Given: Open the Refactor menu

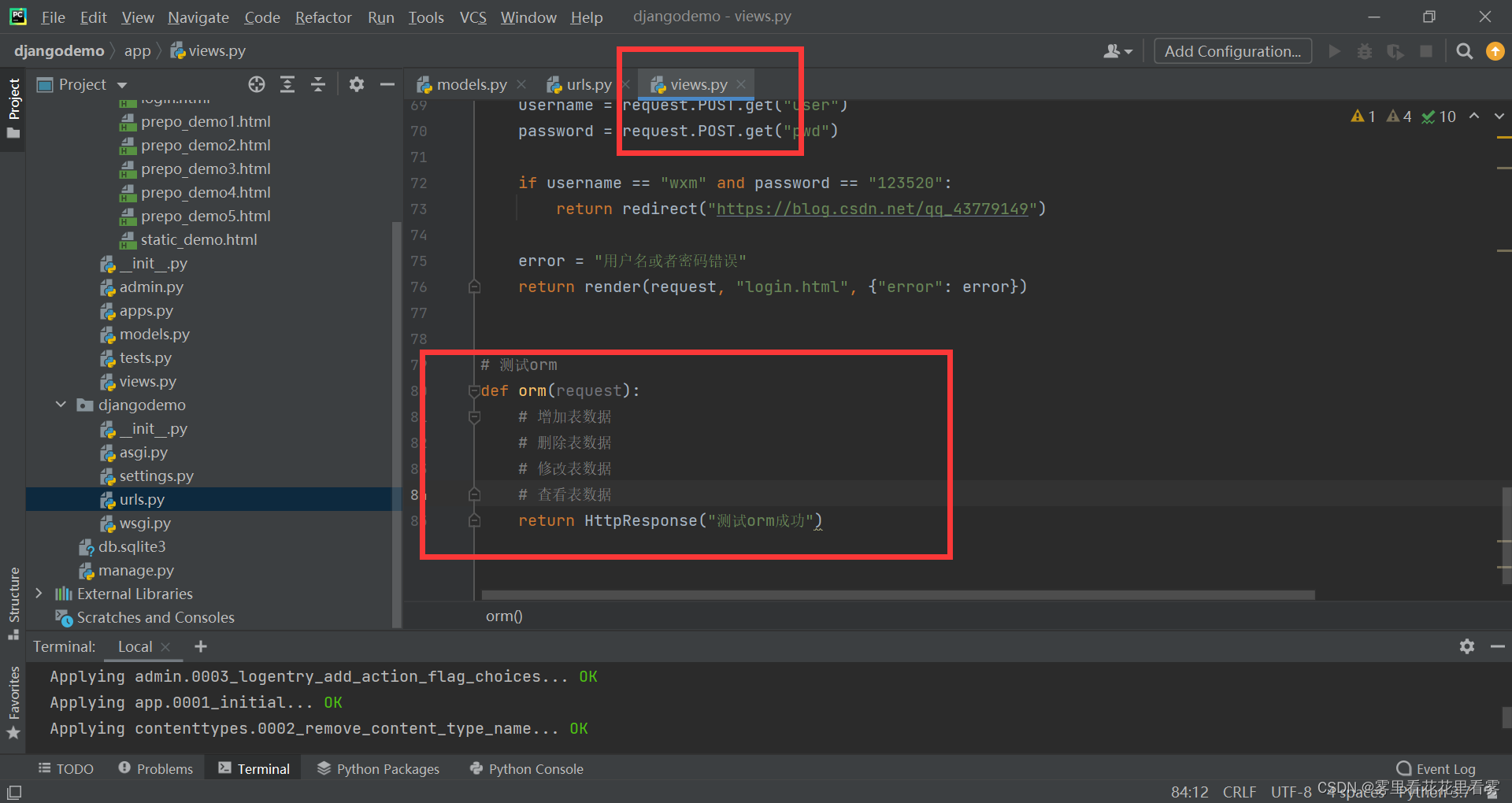Looking at the screenshot, I should click(x=323, y=17).
